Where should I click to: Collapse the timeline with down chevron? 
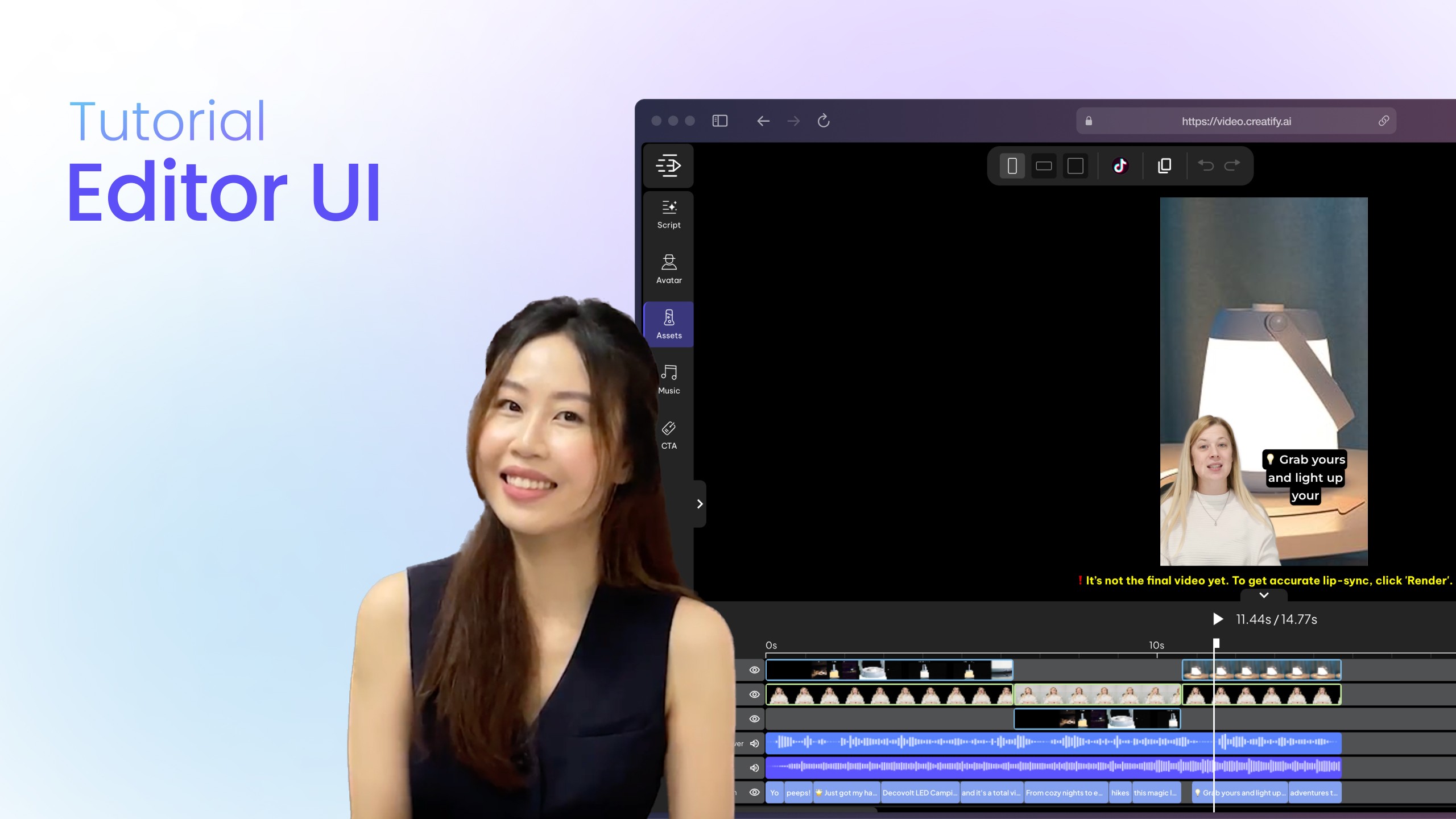pos(1264,595)
